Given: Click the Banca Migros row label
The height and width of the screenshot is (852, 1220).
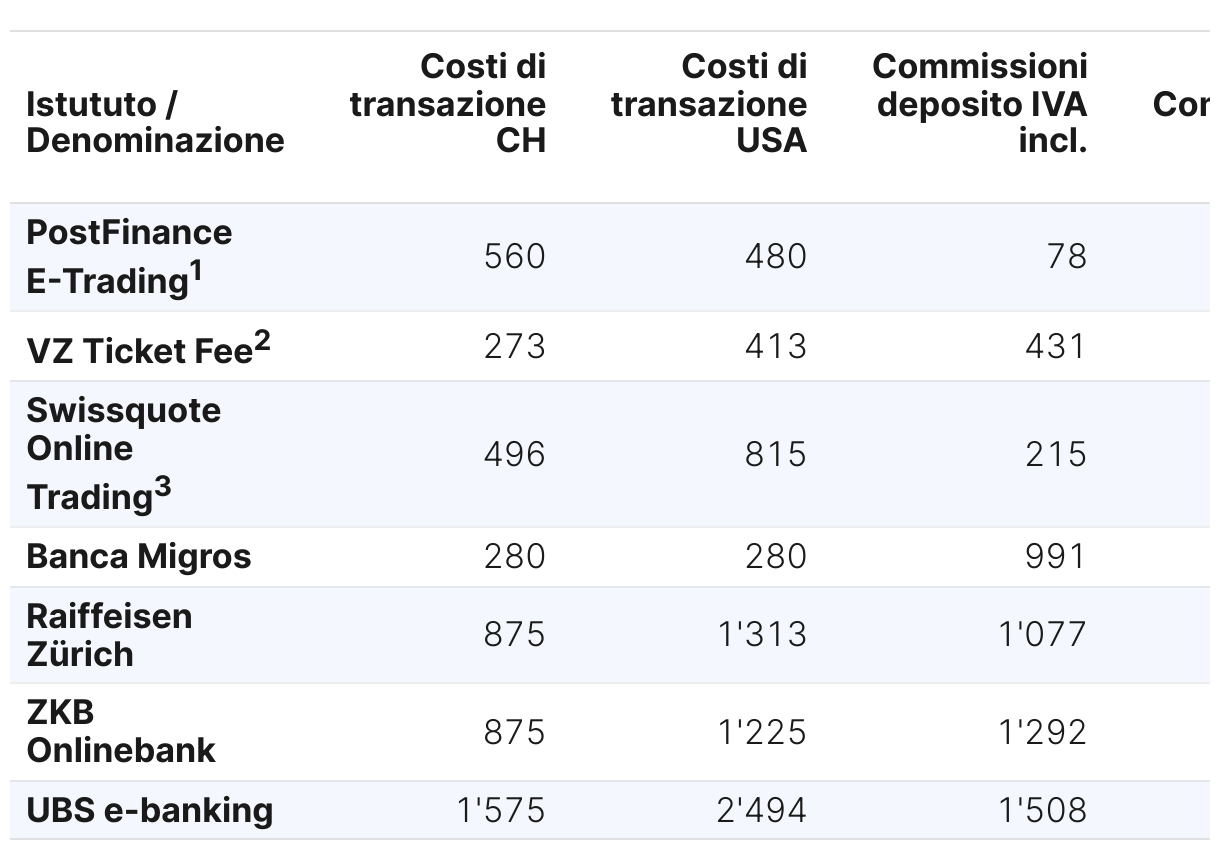Looking at the screenshot, I should pos(139,556).
